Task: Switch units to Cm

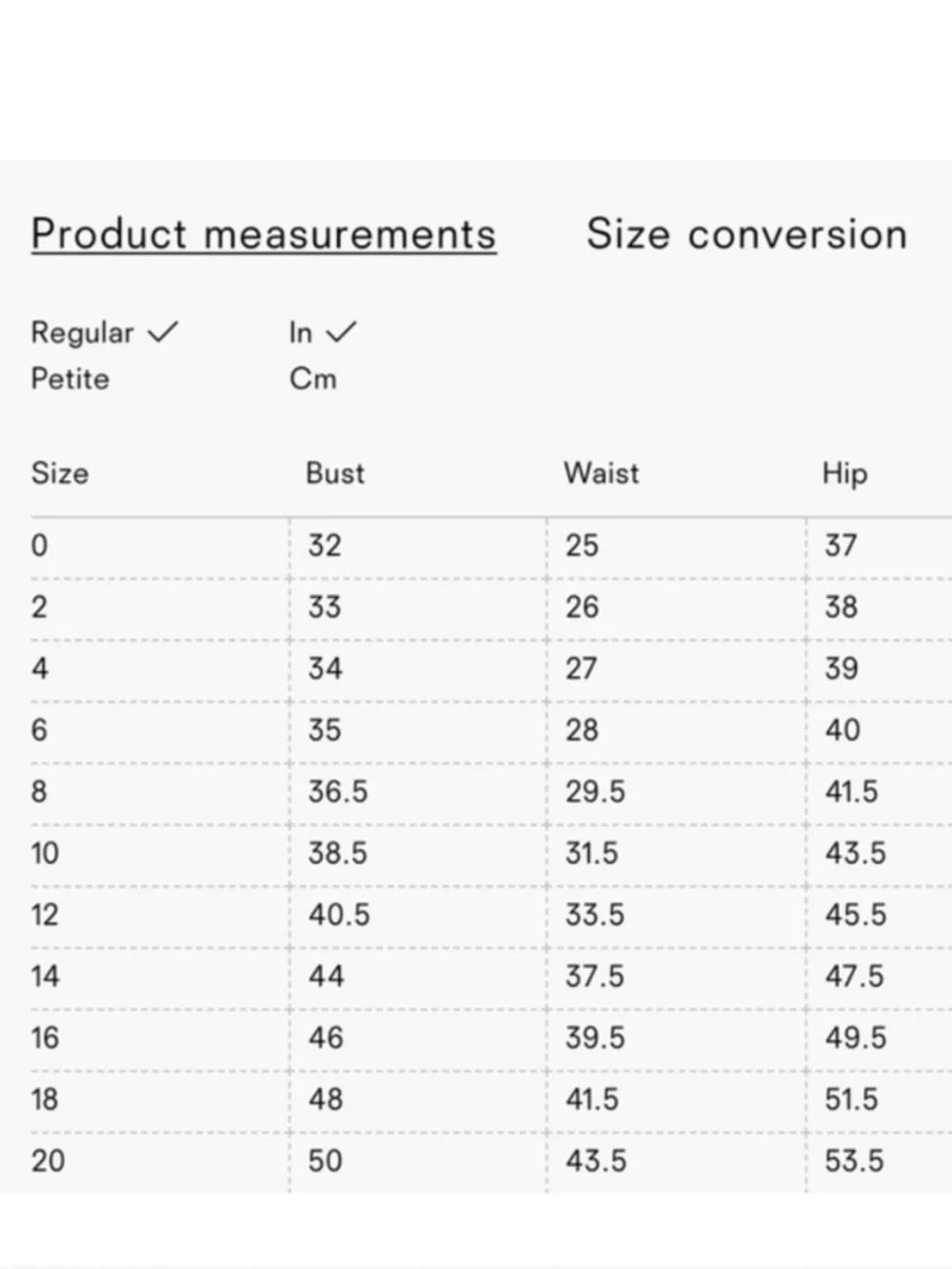Action: point(313,379)
